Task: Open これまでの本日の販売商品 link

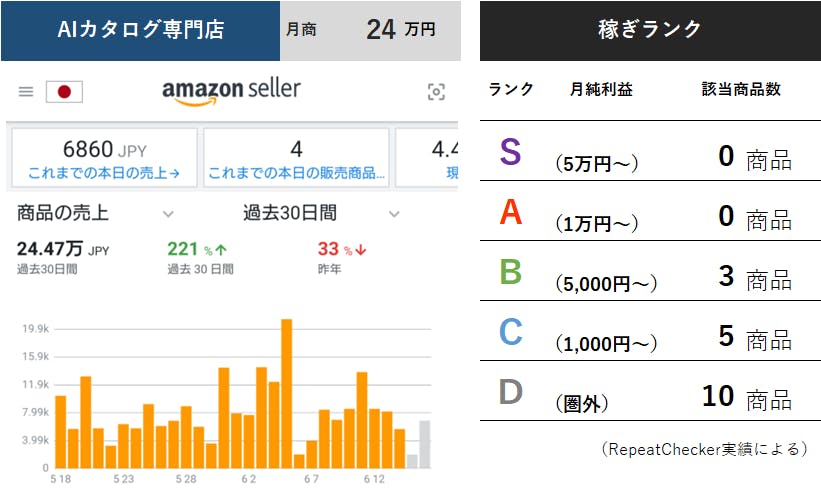Action: (296, 173)
